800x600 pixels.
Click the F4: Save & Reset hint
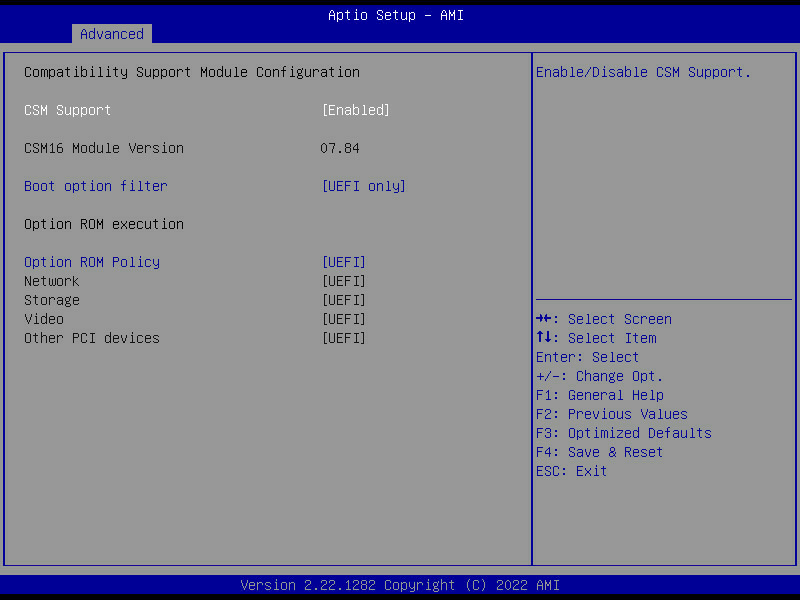[599, 452]
